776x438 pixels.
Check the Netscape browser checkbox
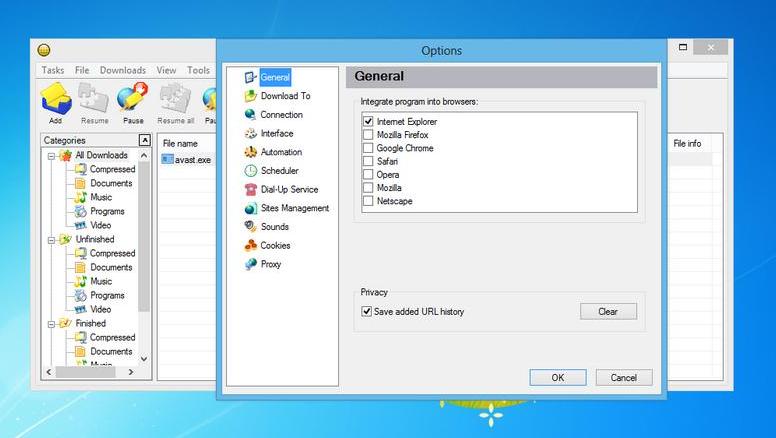click(x=368, y=201)
